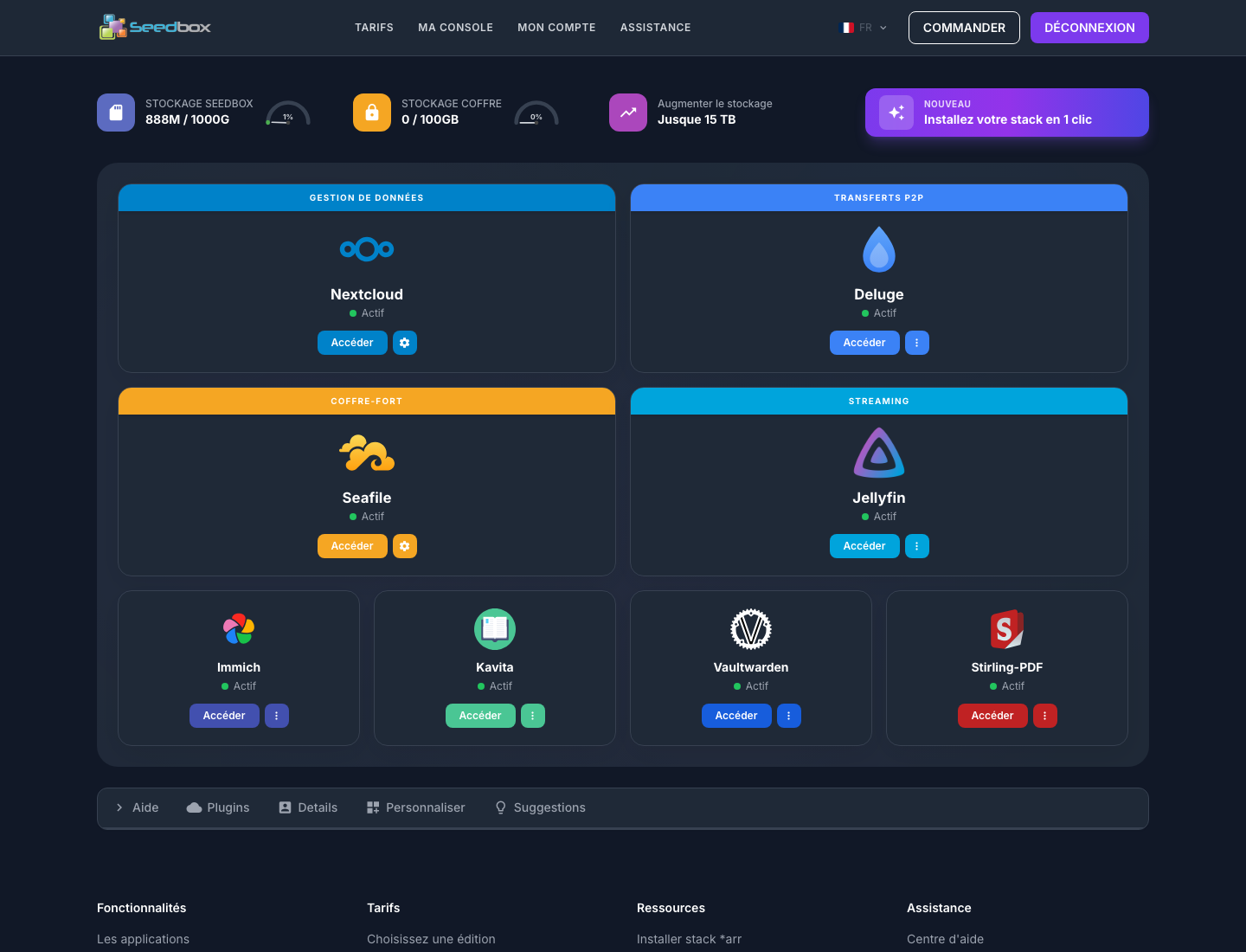Image resolution: width=1246 pixels, height=952 pixels.
Task: Click Accéder for Seafile
Action: pos(352,546)
